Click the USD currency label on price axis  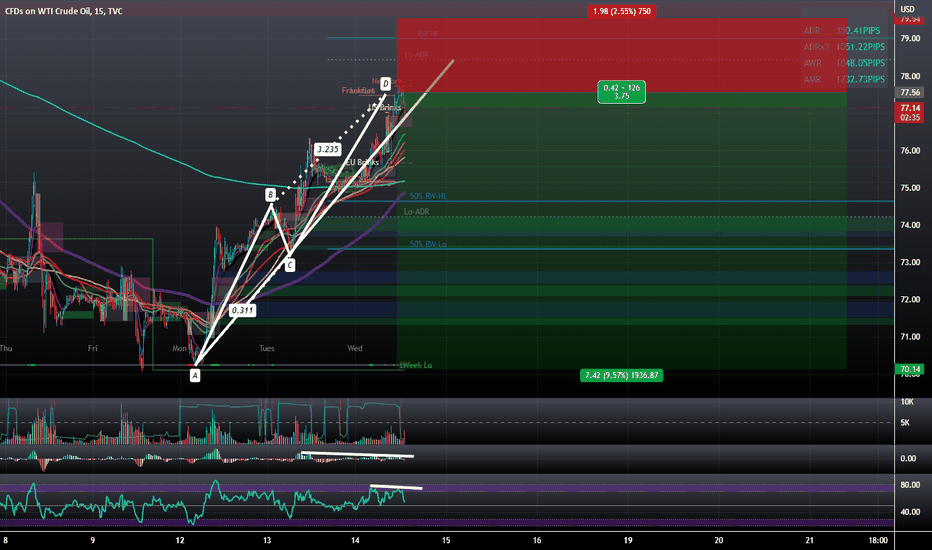[907, 9]
